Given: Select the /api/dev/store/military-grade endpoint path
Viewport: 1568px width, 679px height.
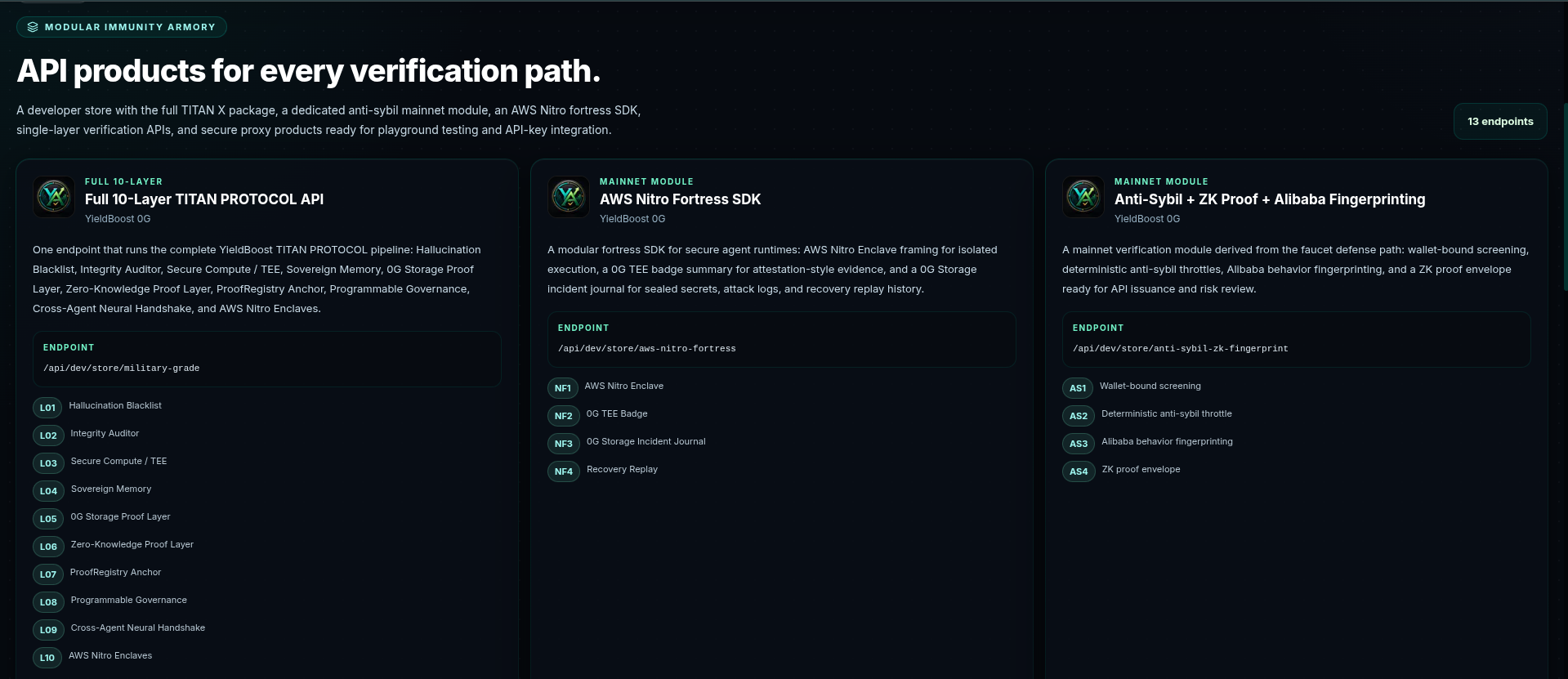Looking at the screenshot, I should (122, 369).
